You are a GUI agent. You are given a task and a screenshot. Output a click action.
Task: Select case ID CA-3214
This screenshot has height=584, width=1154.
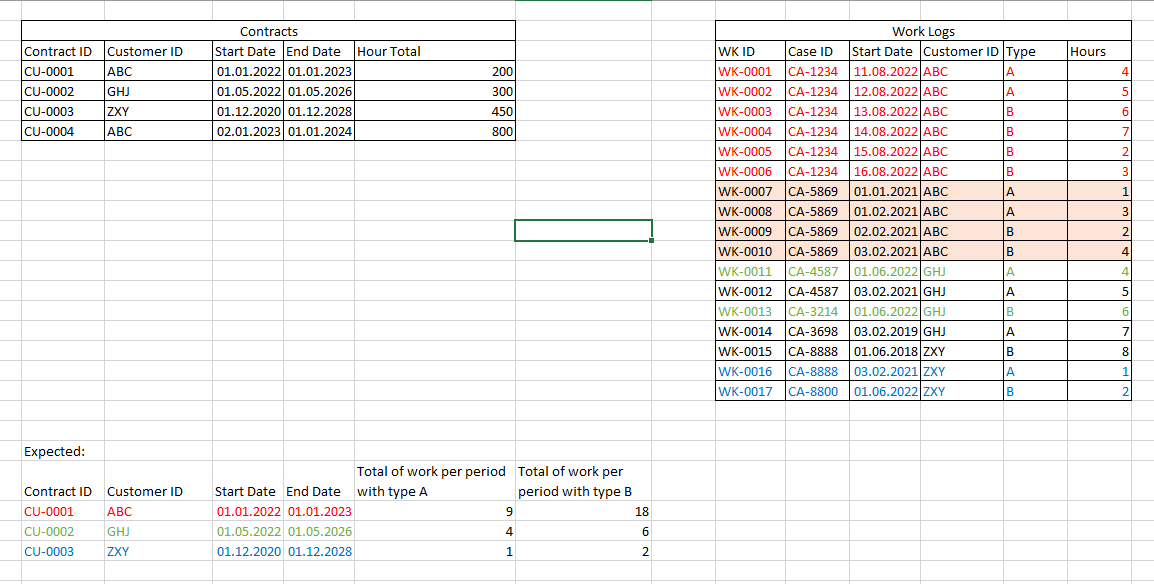(818, 311)
